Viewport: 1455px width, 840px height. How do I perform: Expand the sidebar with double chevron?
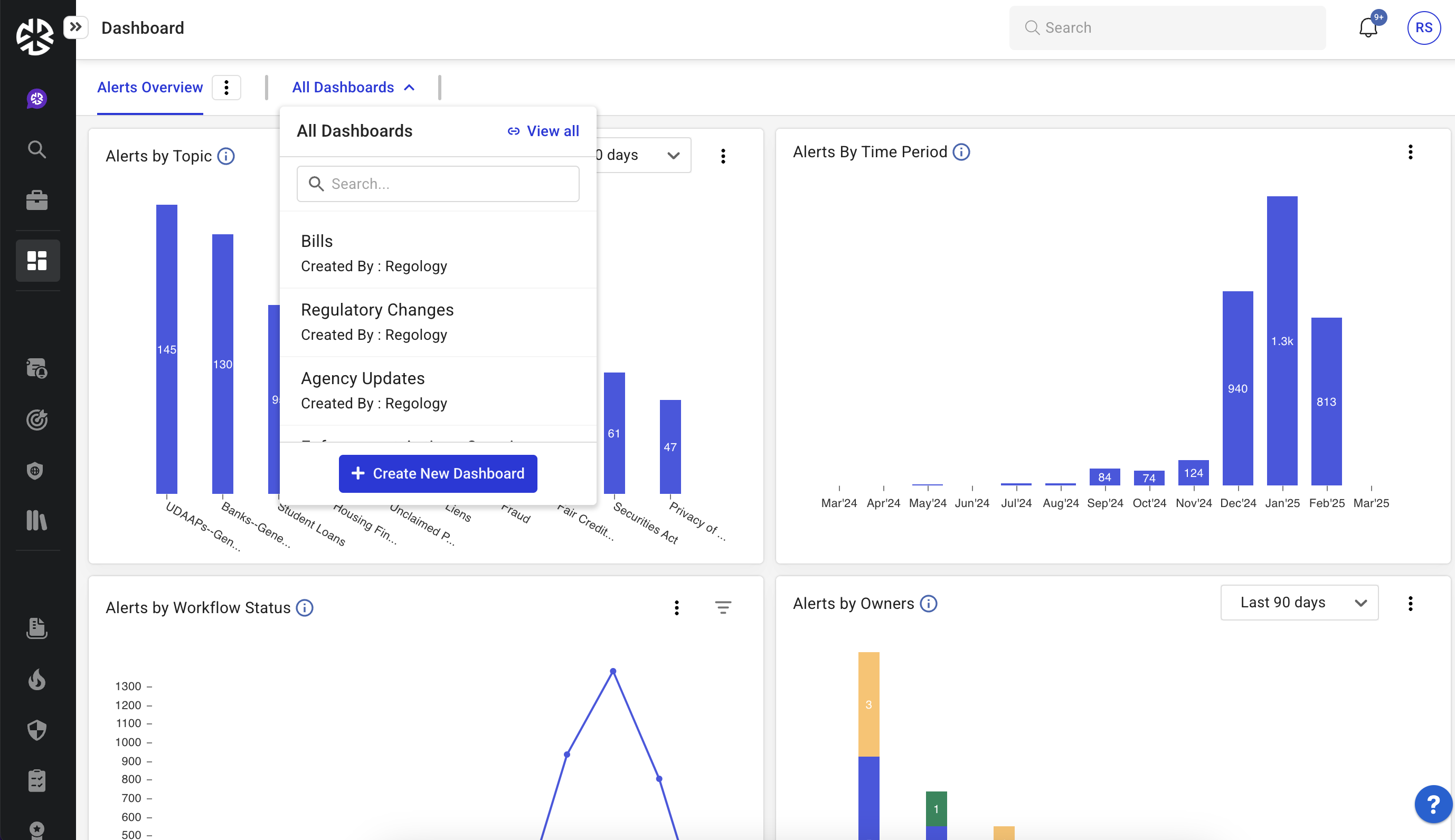click(x=75, y=27)
